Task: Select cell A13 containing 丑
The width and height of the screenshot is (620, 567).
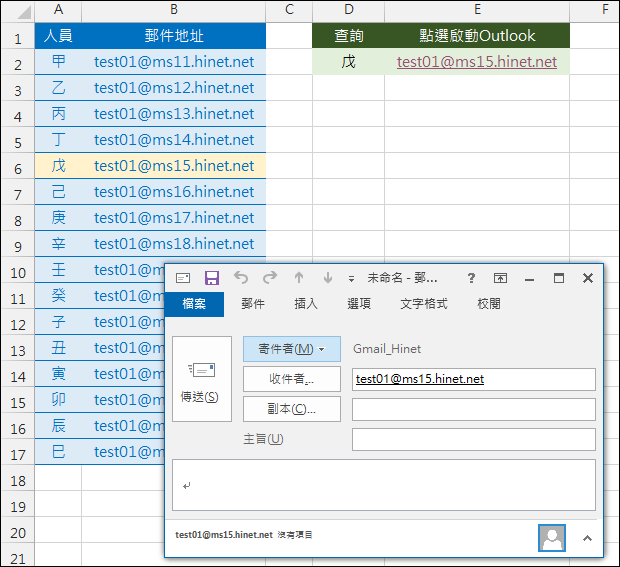Action: pyautogui.click(x=58, y=348)
